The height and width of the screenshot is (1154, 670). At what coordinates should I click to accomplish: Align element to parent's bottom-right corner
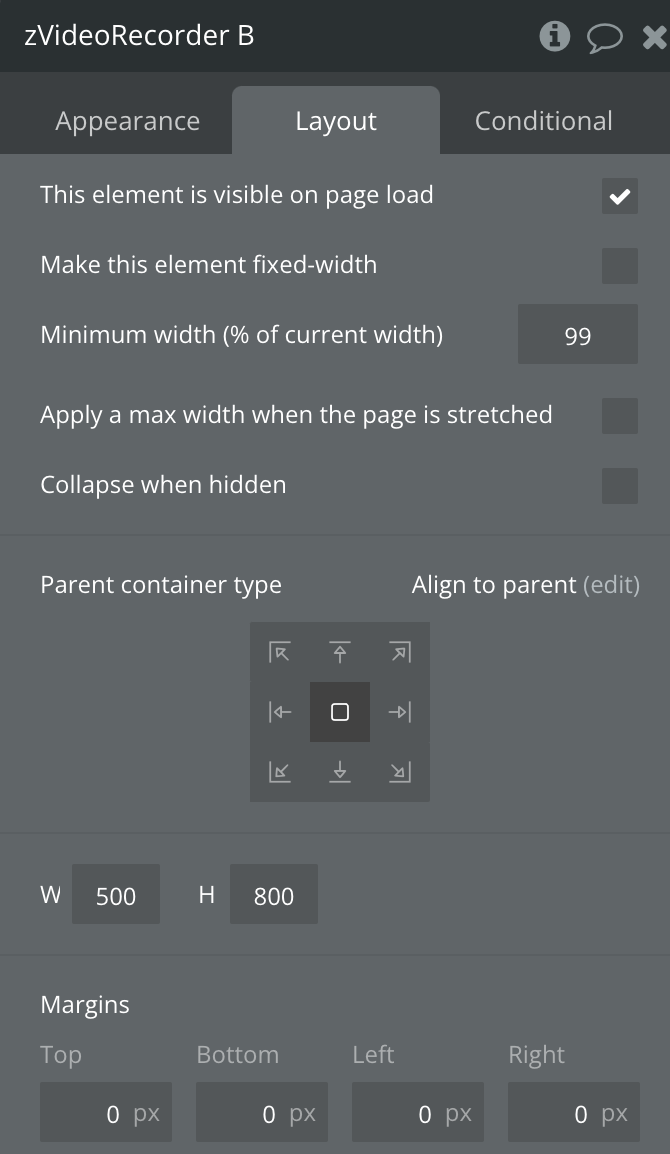[400, 771]
